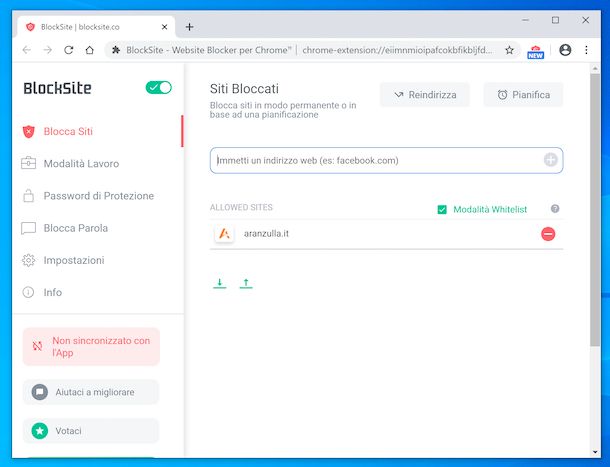Image resolution: width=610 pixels, height=467 pixels.
Task: Click the scrollbar down arrow
Action: point(595,452)
